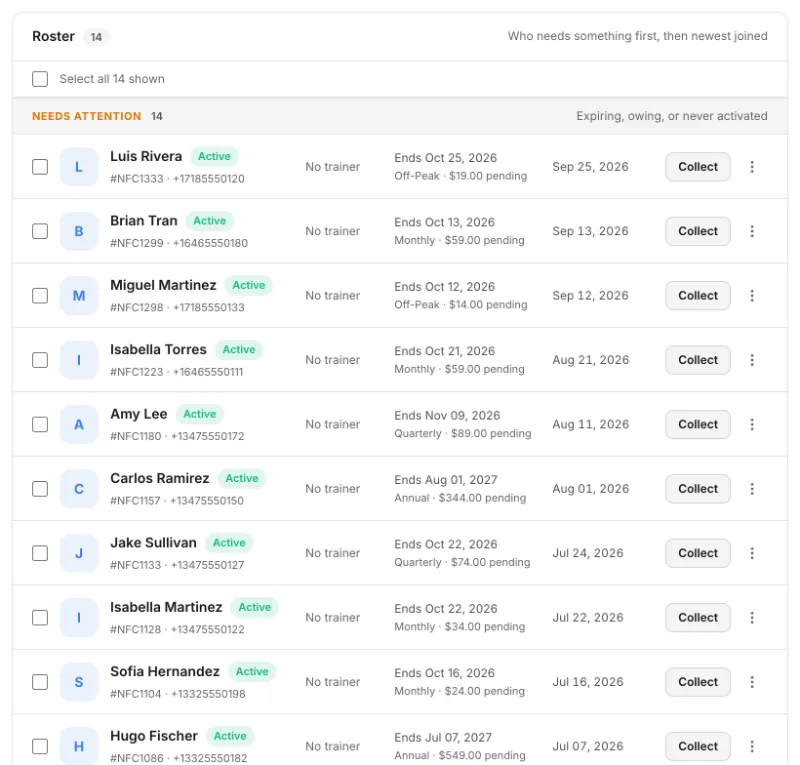
Task: Check the box next to Hugo Fischer
Action: coord(40,746)
